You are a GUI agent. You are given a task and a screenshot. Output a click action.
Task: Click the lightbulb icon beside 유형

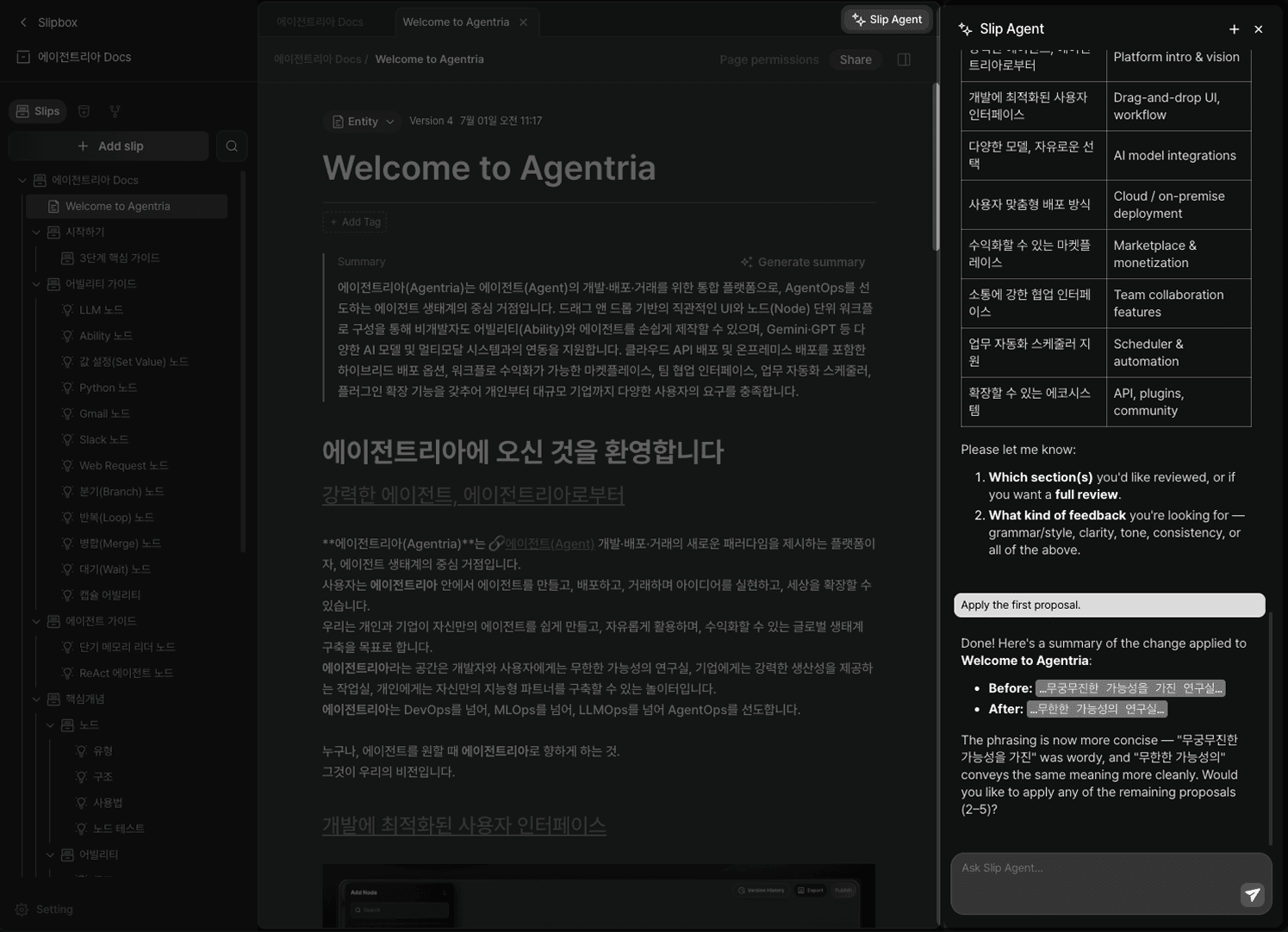click(81, 751)
